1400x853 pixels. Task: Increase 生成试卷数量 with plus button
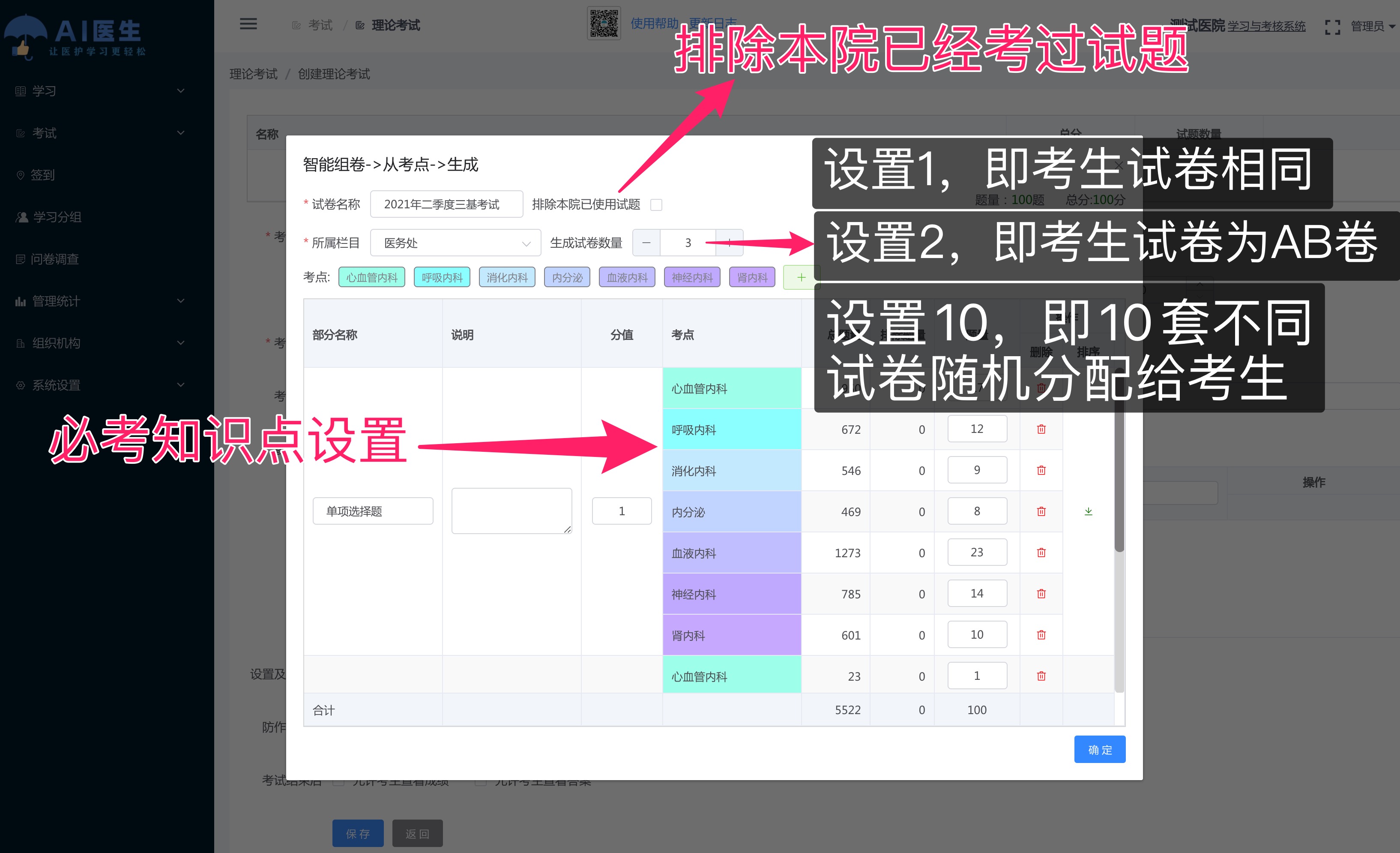729,243
